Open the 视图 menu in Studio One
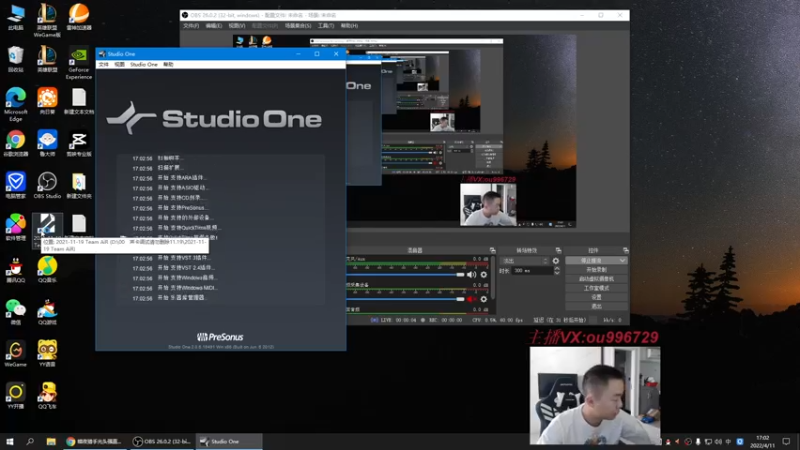This screenshot has width=800, height=450. pos(119,65)
